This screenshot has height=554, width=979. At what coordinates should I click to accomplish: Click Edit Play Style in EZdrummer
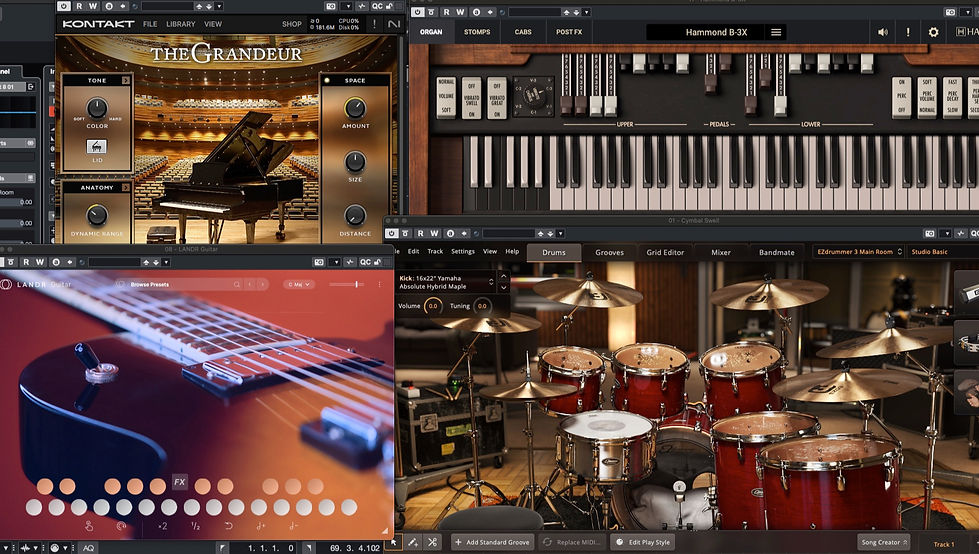(x=643, y=542)
